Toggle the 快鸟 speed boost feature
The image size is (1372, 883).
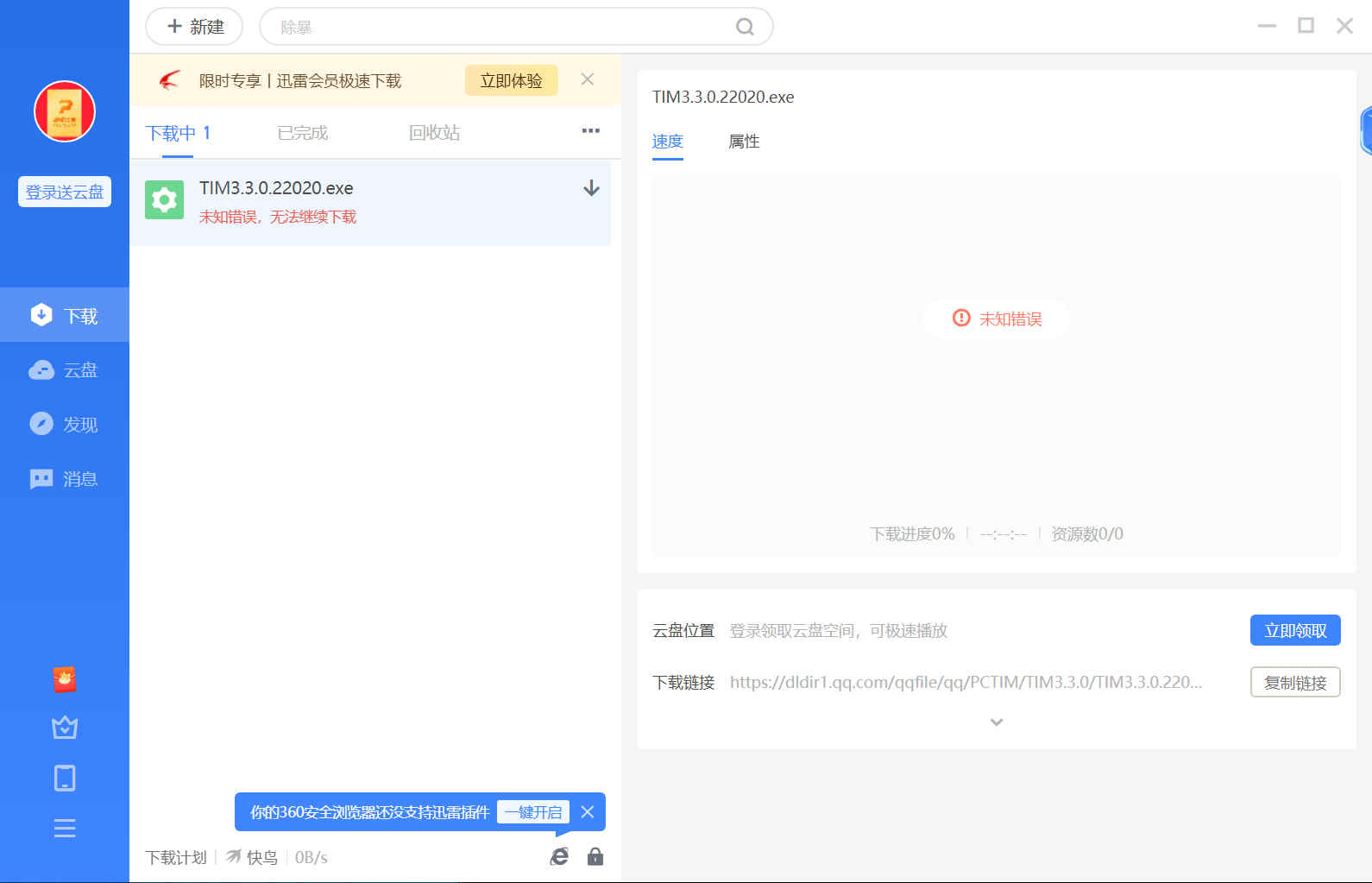coord(252,857)
